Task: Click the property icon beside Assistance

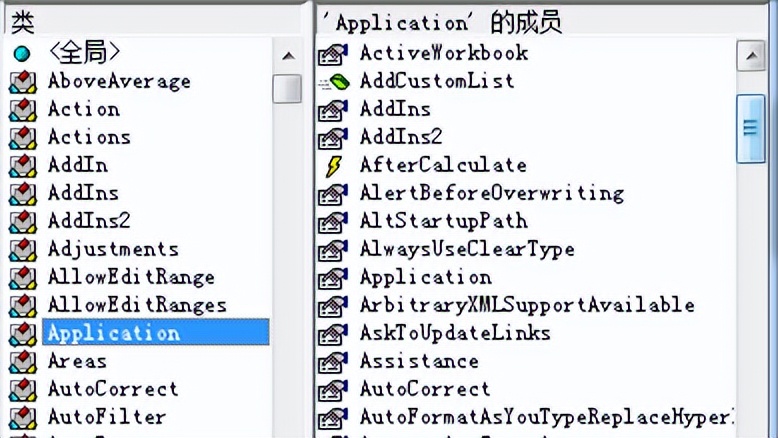Action: click(332, 363)
